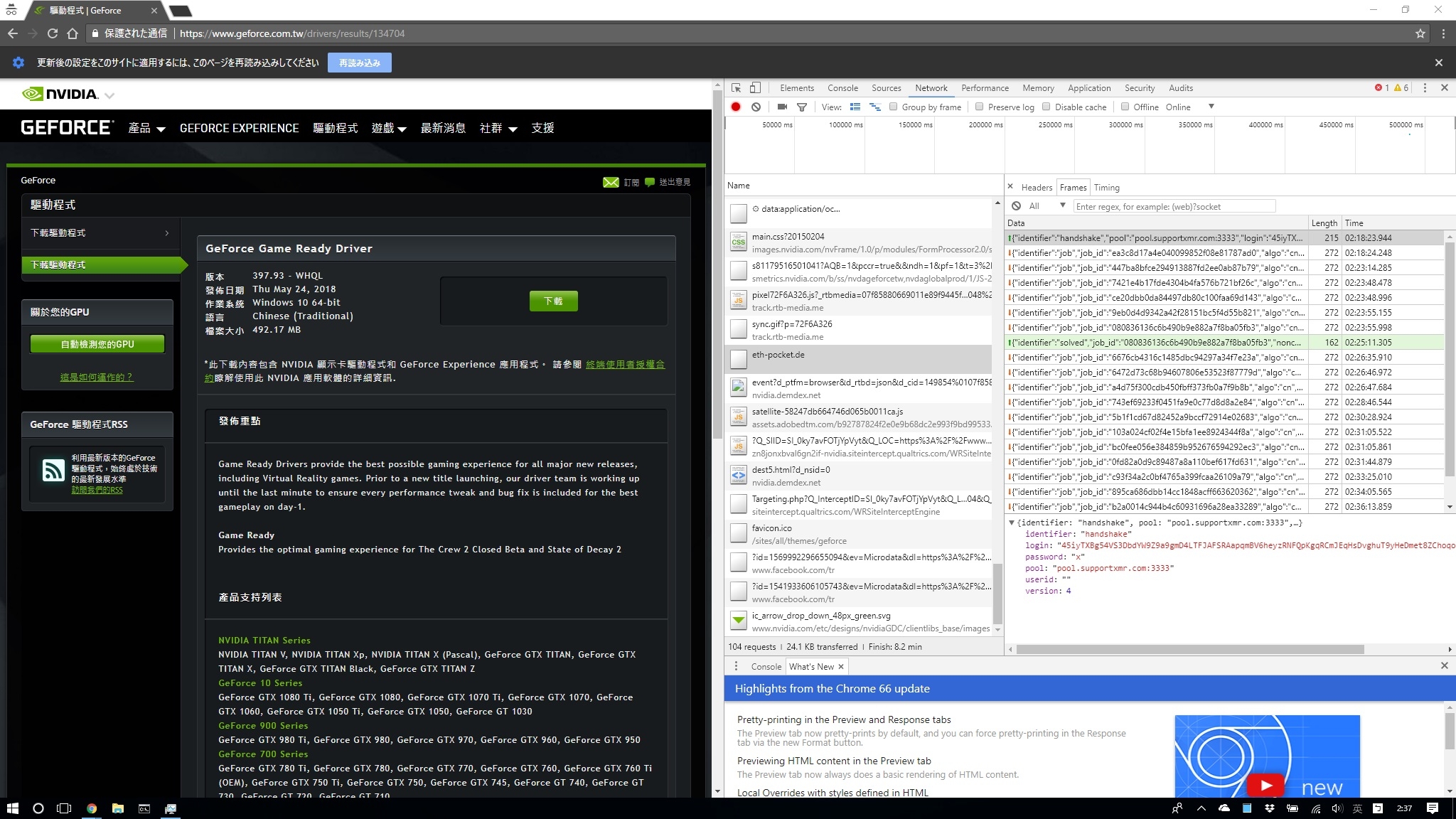Open Chrome three-dot menu
Viewport: 1456px width, 819px height.
[1443, 33]
